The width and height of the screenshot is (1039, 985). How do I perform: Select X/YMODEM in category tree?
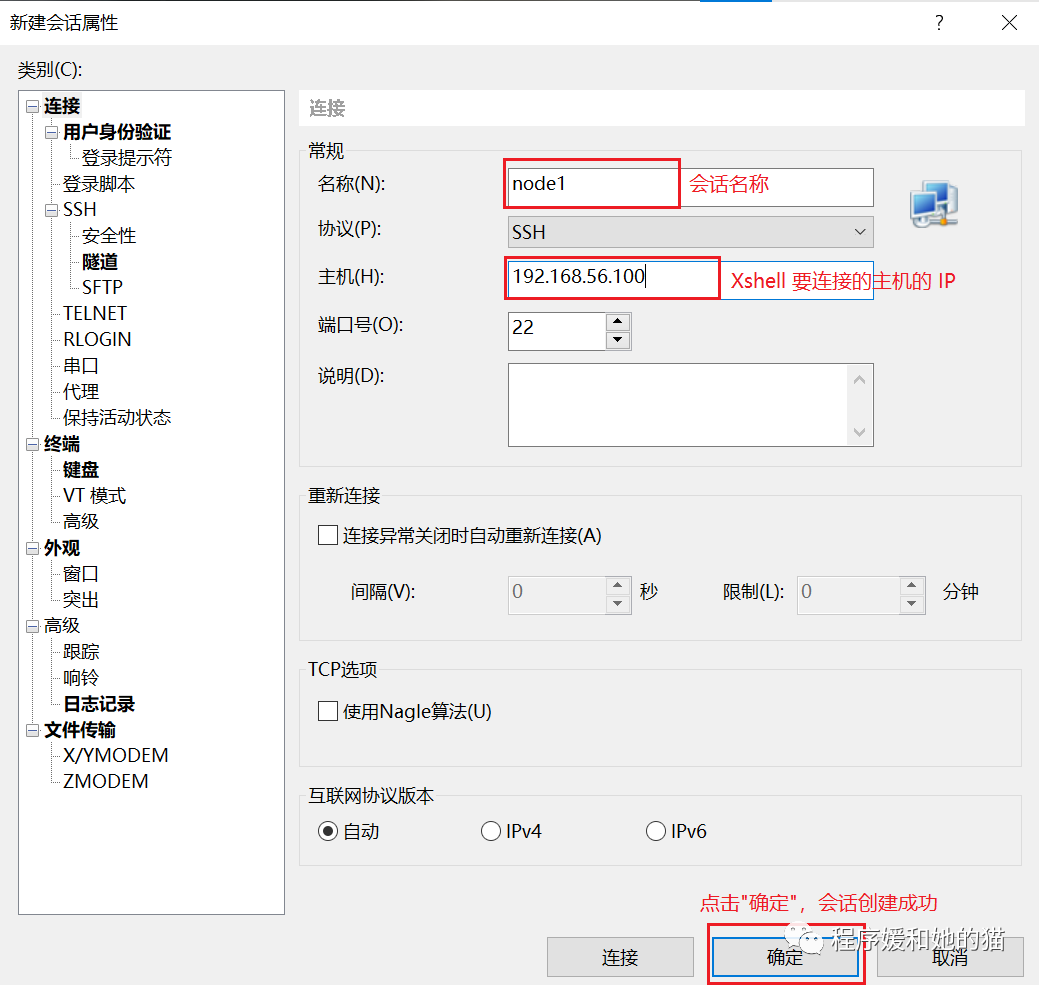tap(116, 755)
